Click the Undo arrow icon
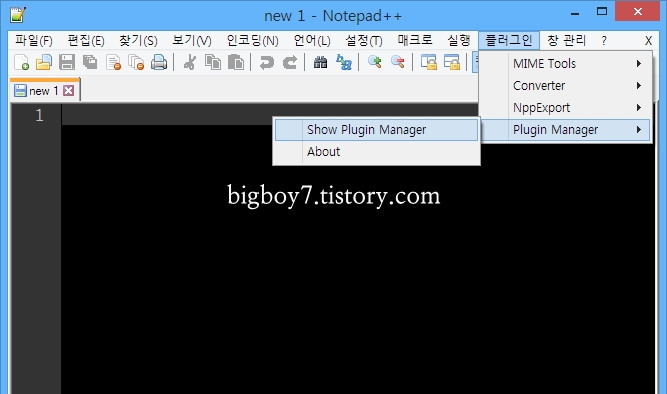This screenshot has height=394, width=667. point(267,62)
